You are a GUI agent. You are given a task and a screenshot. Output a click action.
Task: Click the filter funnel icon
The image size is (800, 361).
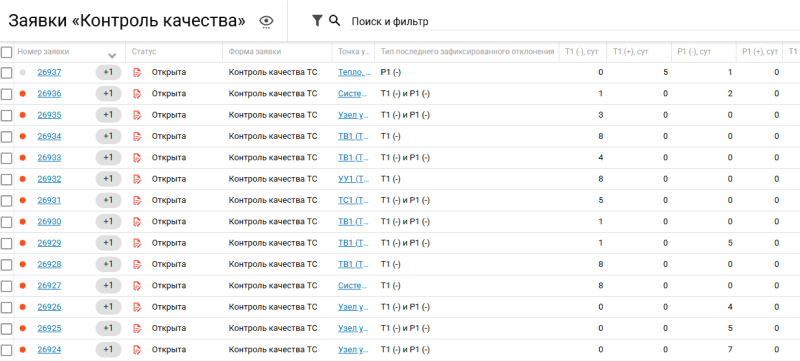(317, 20)
